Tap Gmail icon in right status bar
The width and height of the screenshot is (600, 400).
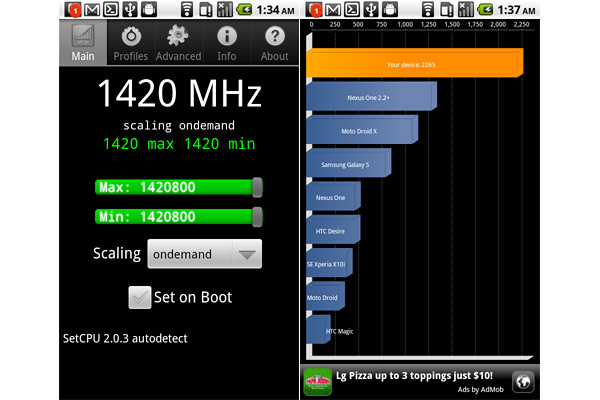pyautogui.click(x=333, y=10)
